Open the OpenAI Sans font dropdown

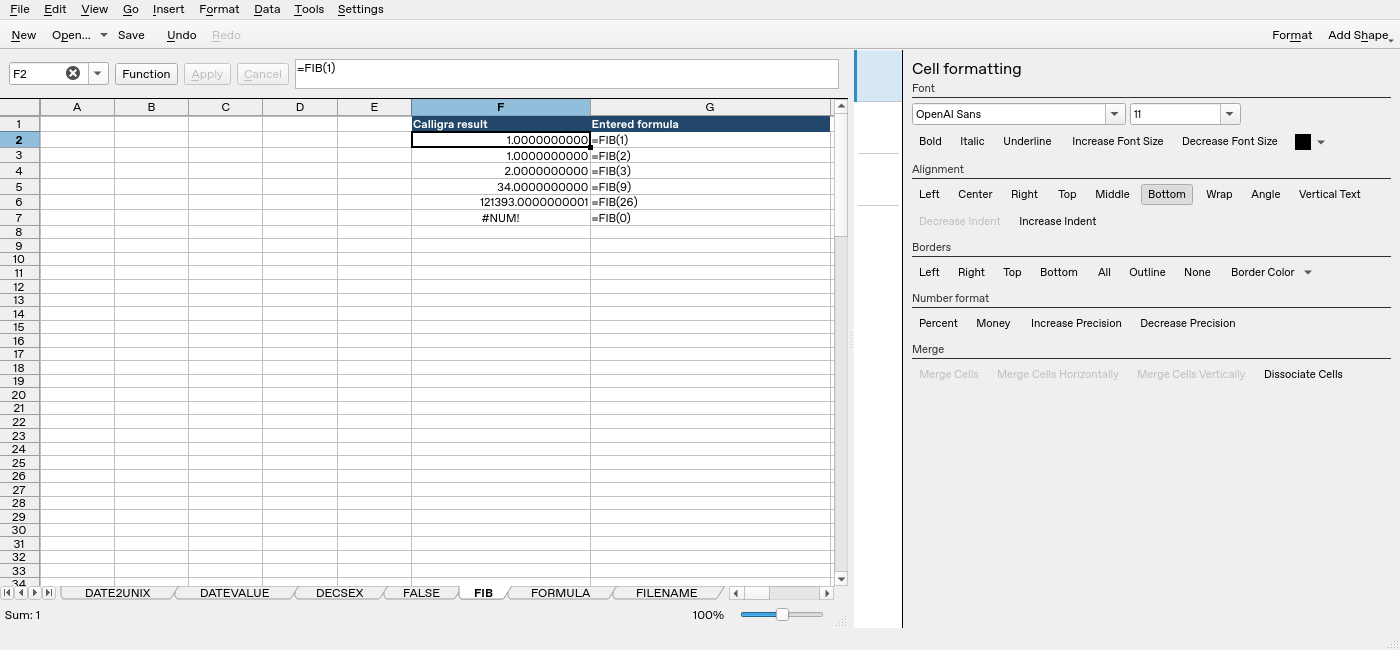click(x=1115, y=114)
